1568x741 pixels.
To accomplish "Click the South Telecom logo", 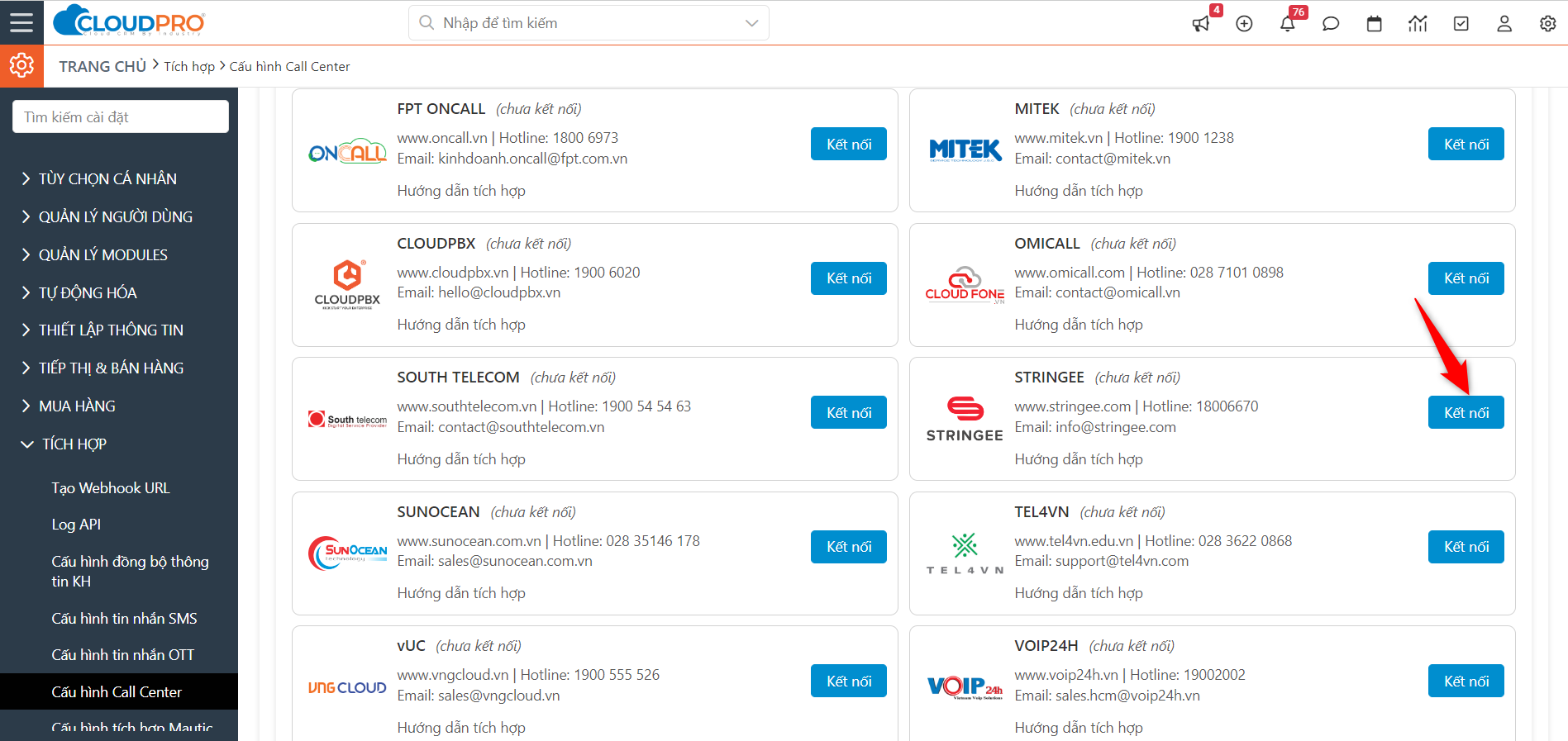I will coord(347,419).
